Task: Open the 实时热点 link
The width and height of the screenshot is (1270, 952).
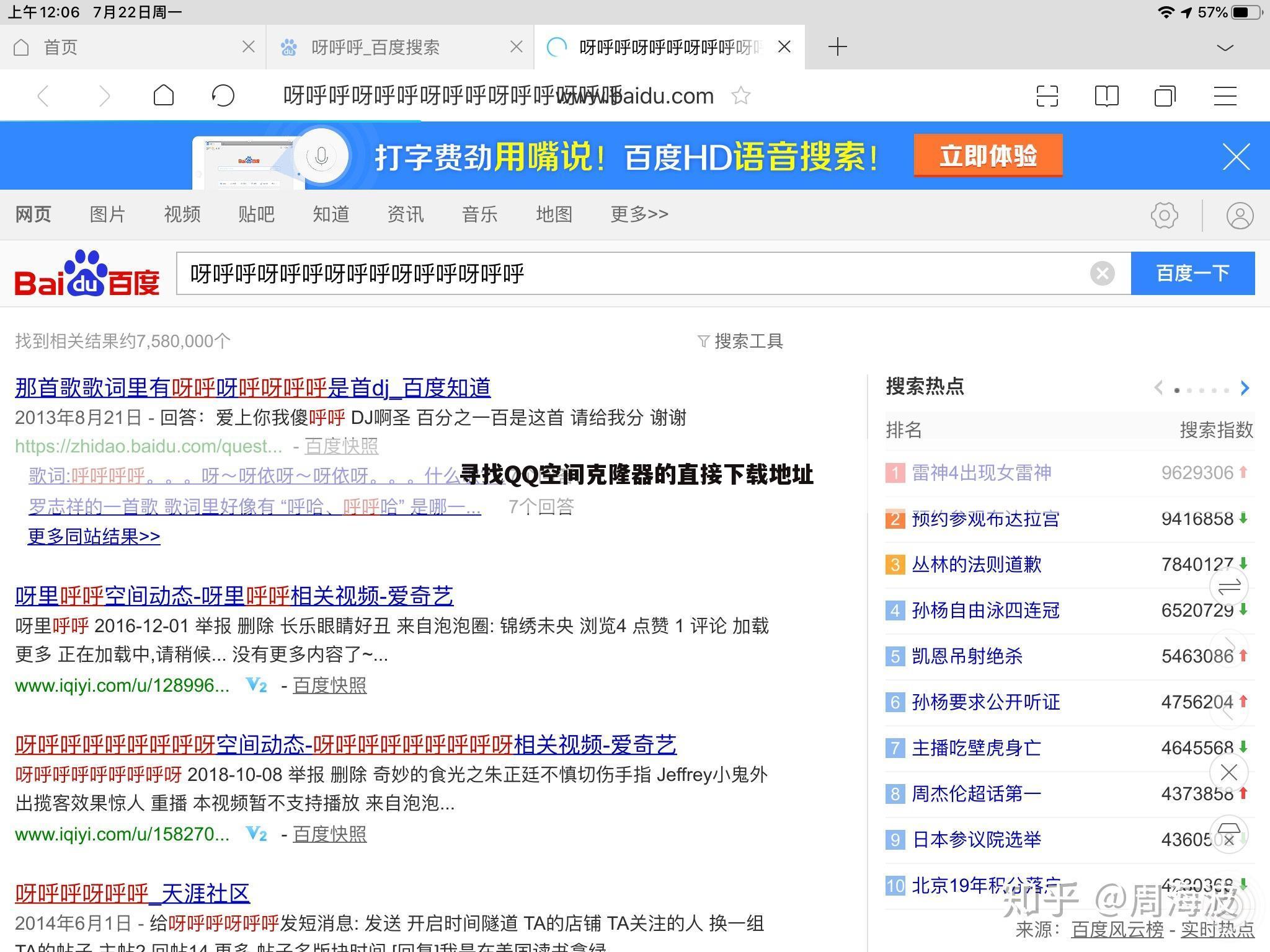Action: (1217, 929)
